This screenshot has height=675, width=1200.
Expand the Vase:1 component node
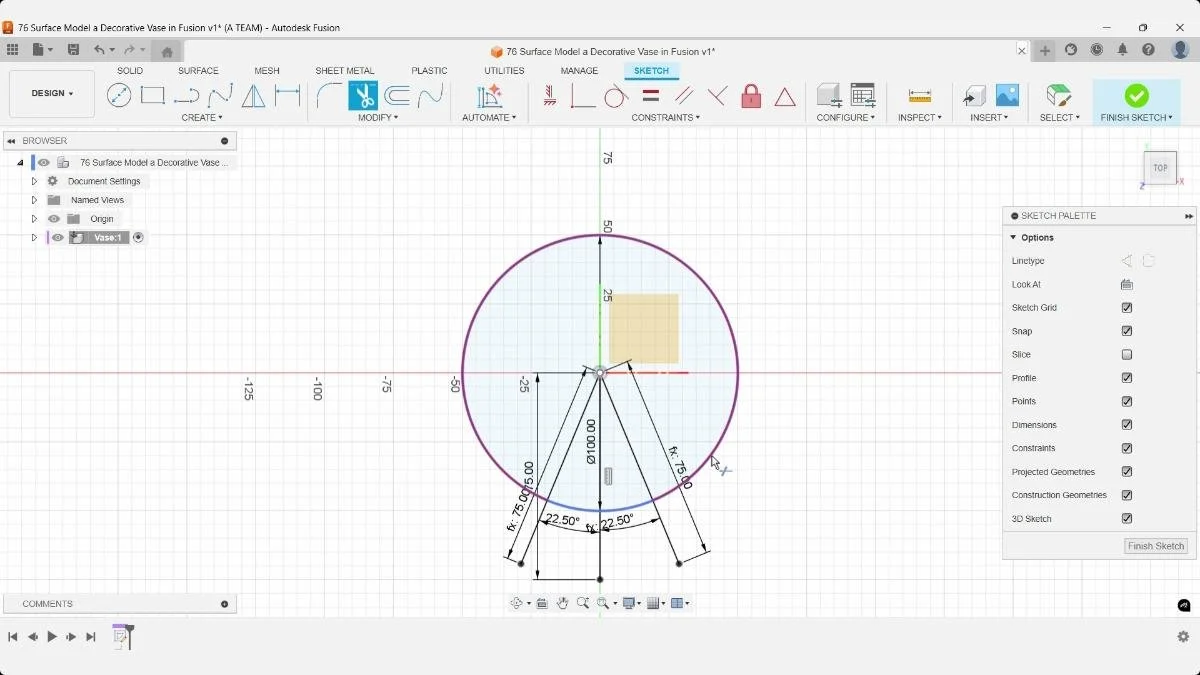tap(34, 238)
